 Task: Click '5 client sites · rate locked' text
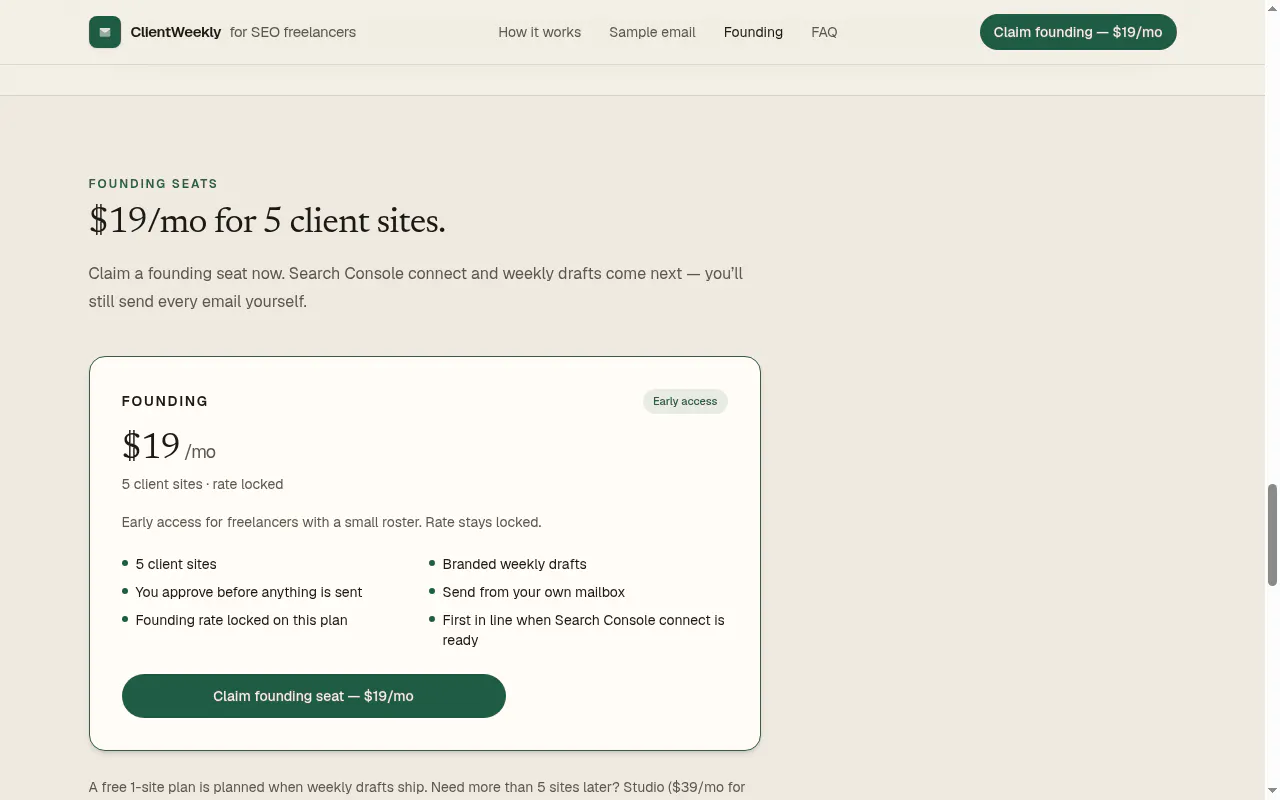click(x=203, y=484)
